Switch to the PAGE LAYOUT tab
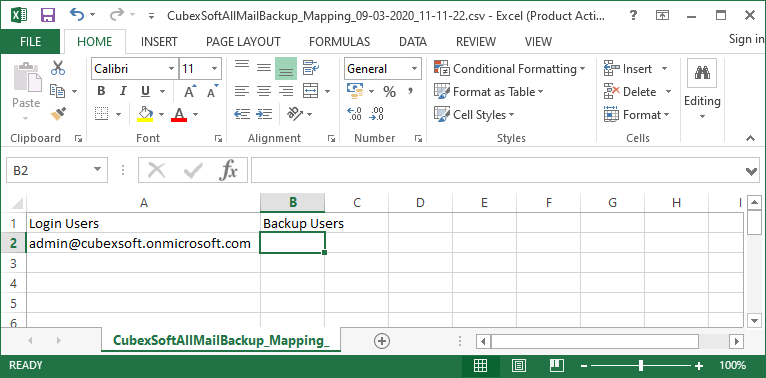 click(x=243, y=42)
